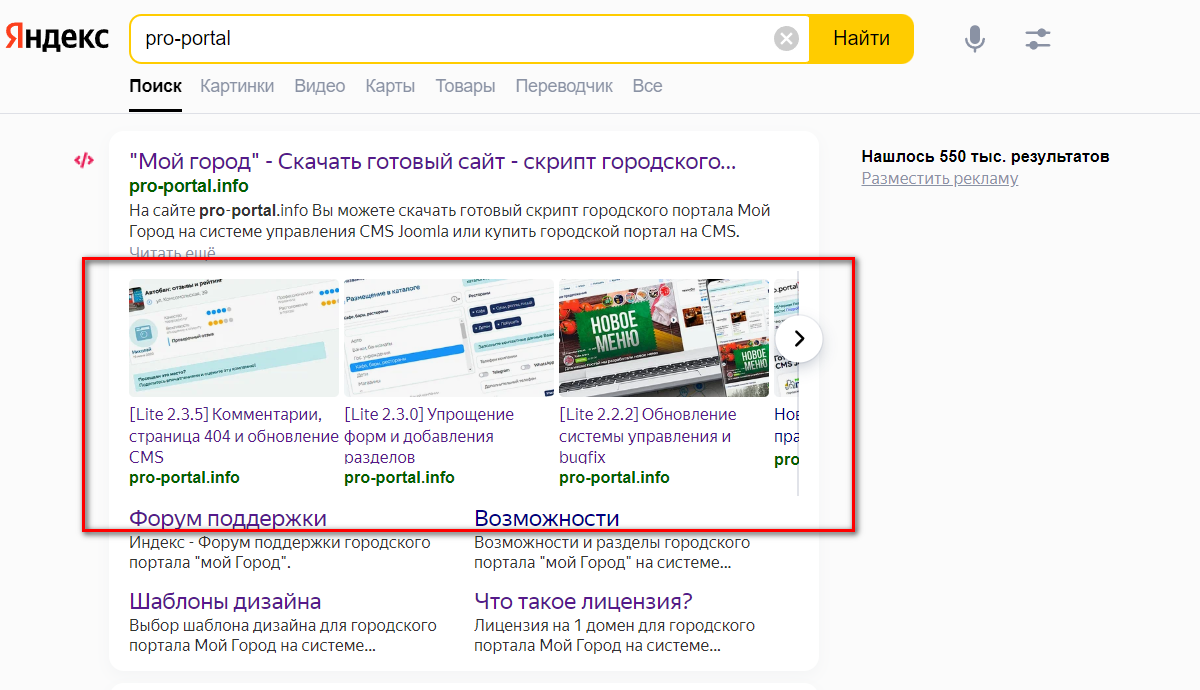Click pro-portal site favicon icon
This screenshot has height=690, width=1200.
point(84,160)
